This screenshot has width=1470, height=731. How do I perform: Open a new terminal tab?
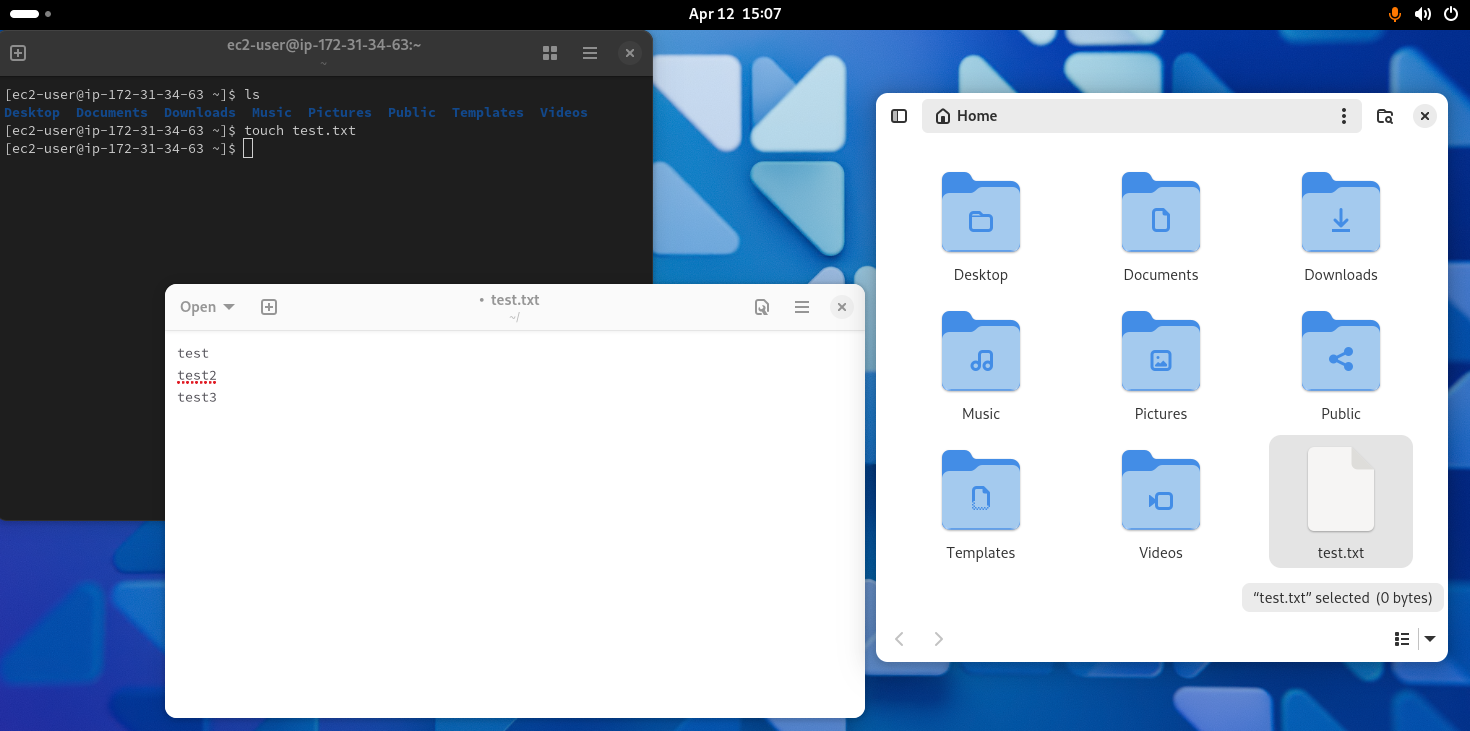[17, 52]
